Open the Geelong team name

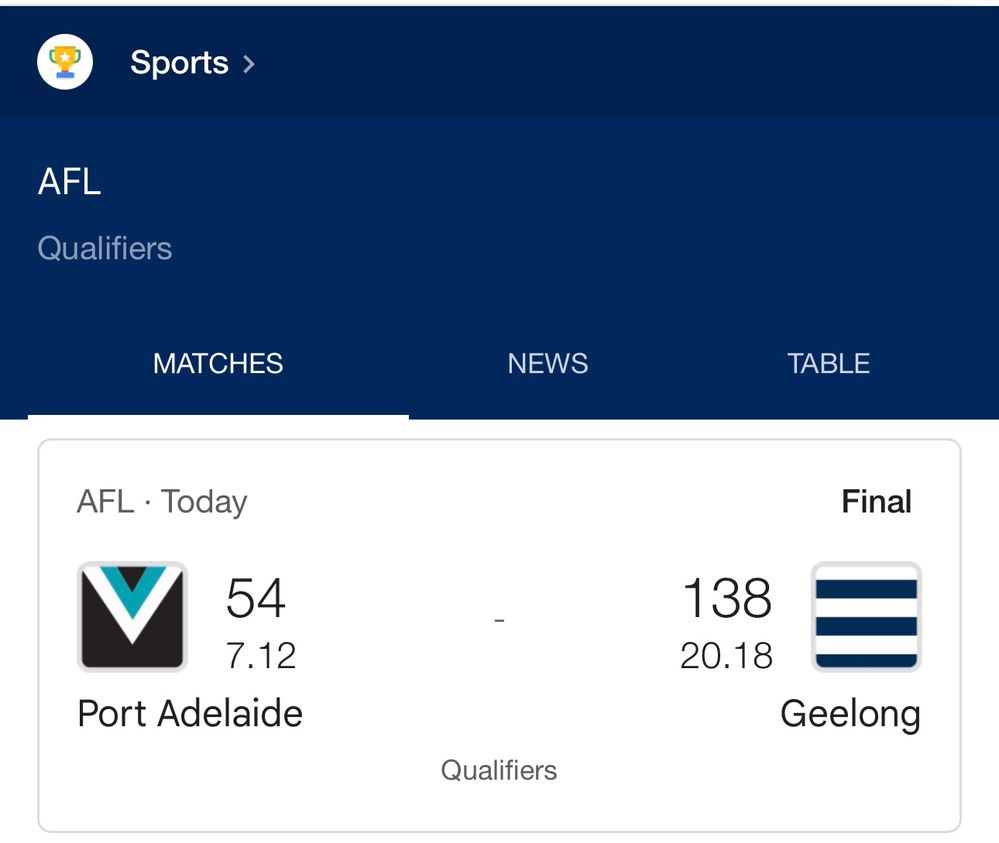coord(851,714)
